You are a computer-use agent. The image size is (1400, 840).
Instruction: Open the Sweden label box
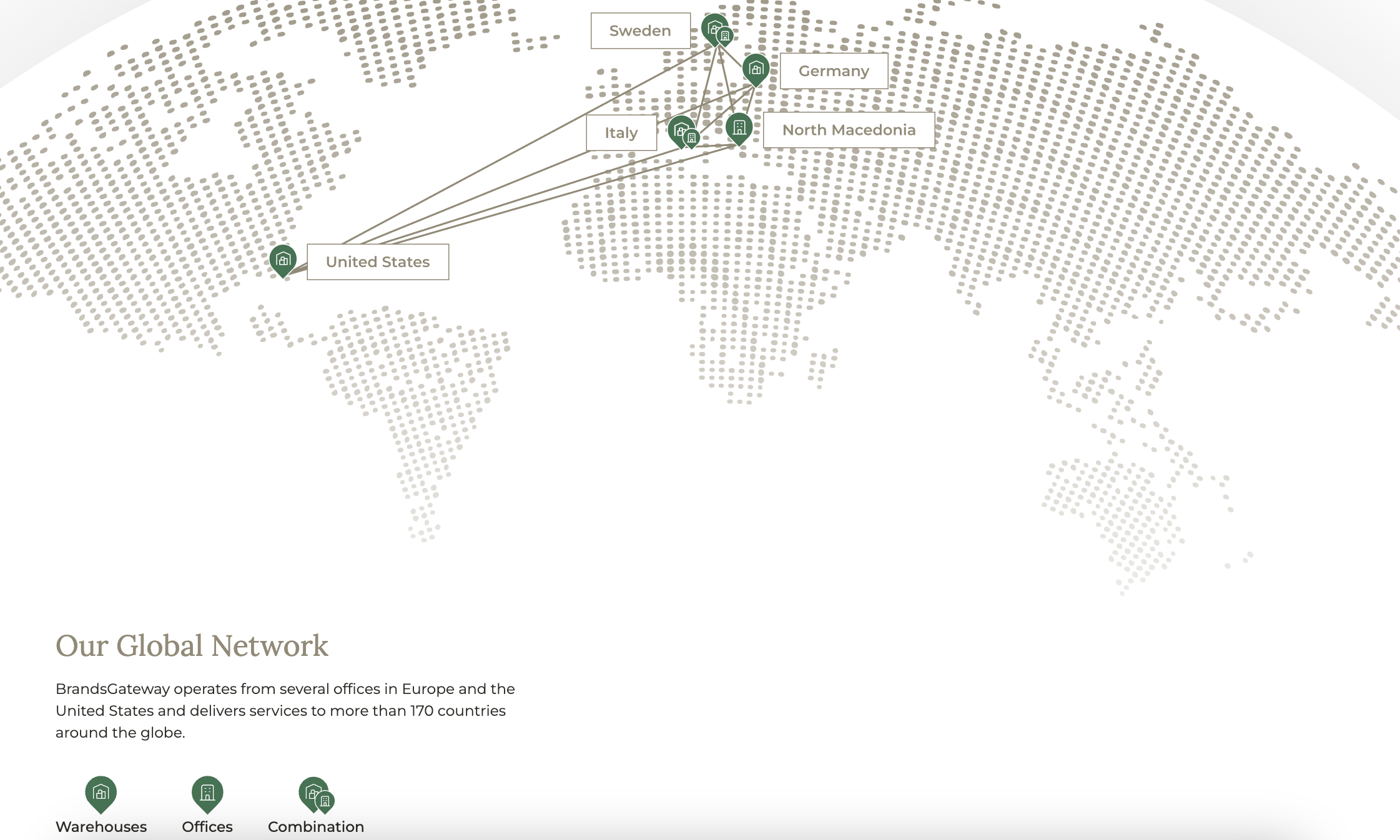[x=641, y=31]
